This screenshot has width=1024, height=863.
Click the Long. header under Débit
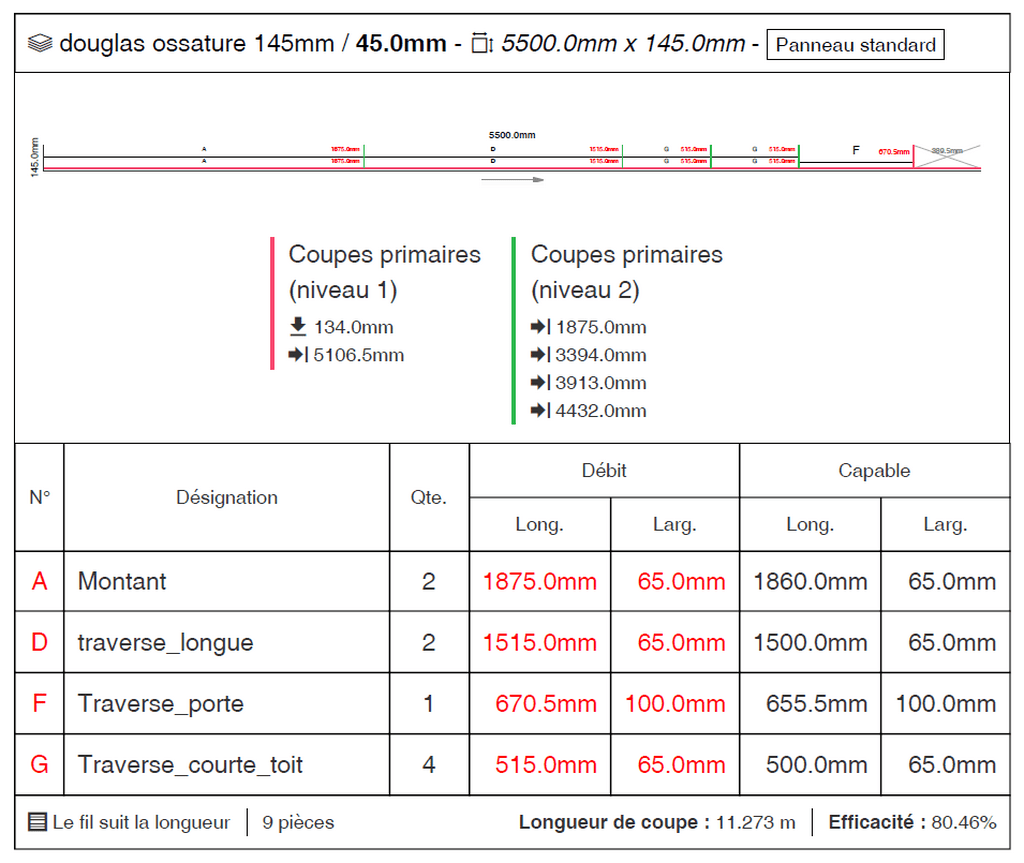click(539, 525)
